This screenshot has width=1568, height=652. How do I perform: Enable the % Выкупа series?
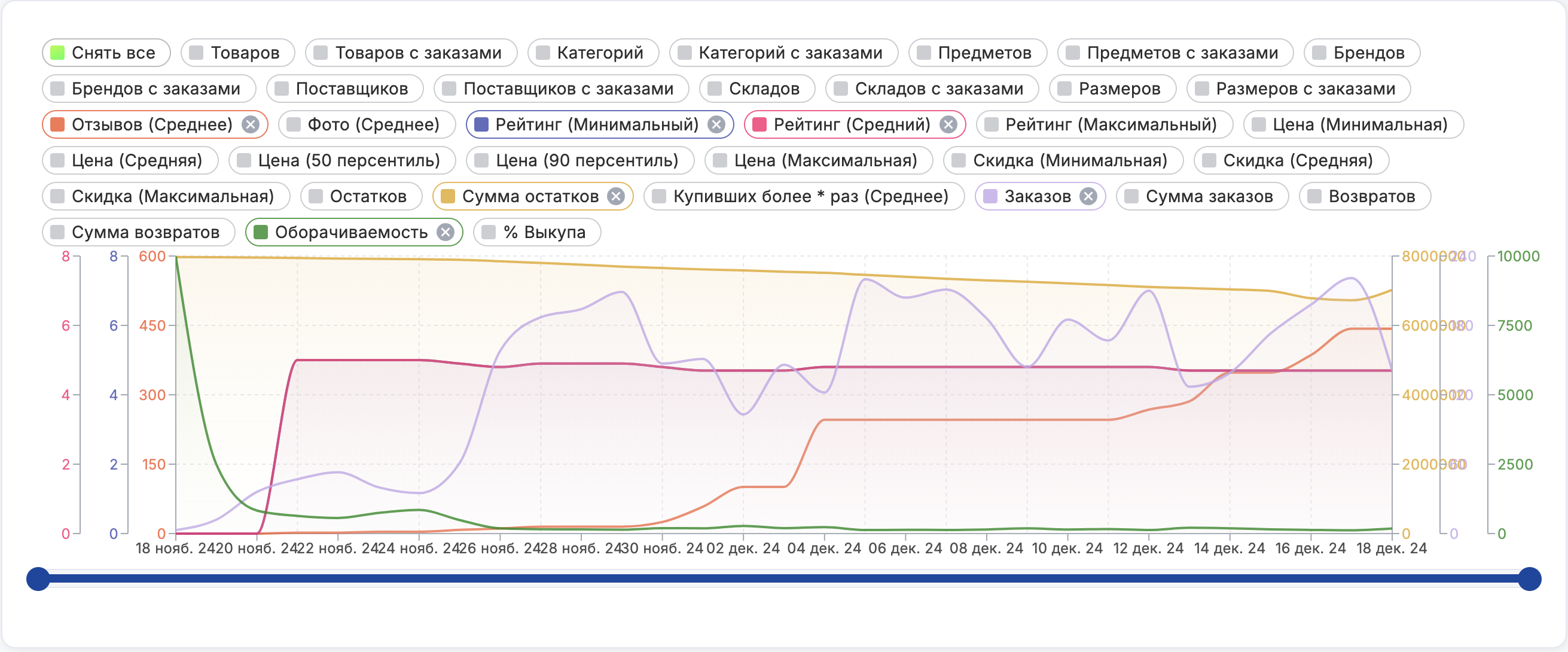coord(537,233)
